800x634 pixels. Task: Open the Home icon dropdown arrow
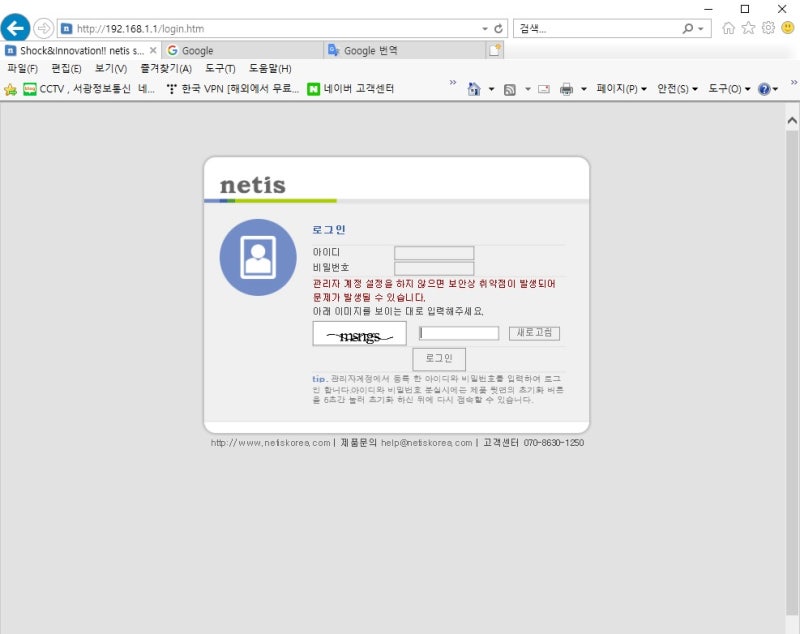pyautogui.click(x=491, y=89)
